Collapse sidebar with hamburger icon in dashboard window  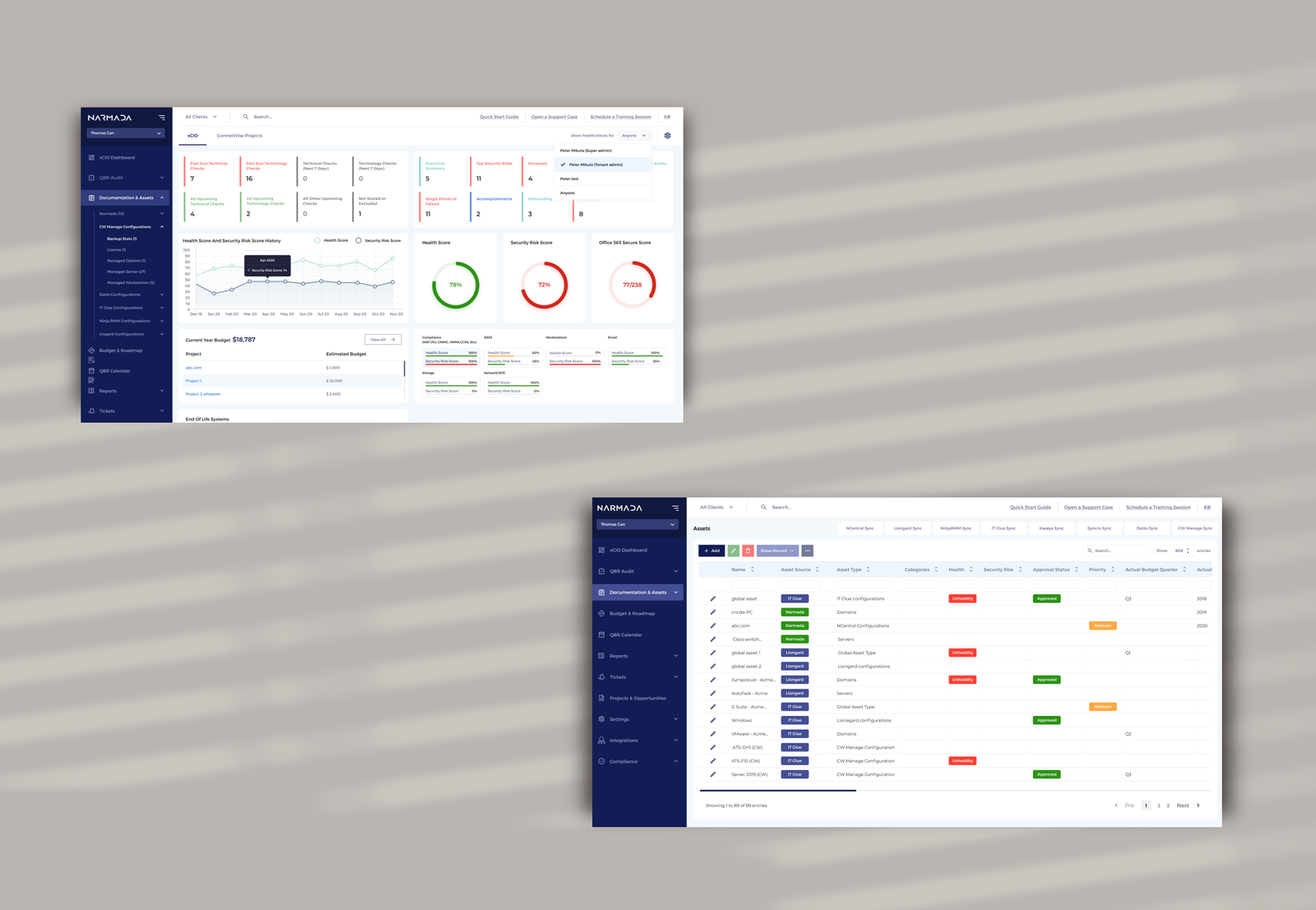point(162,118)
